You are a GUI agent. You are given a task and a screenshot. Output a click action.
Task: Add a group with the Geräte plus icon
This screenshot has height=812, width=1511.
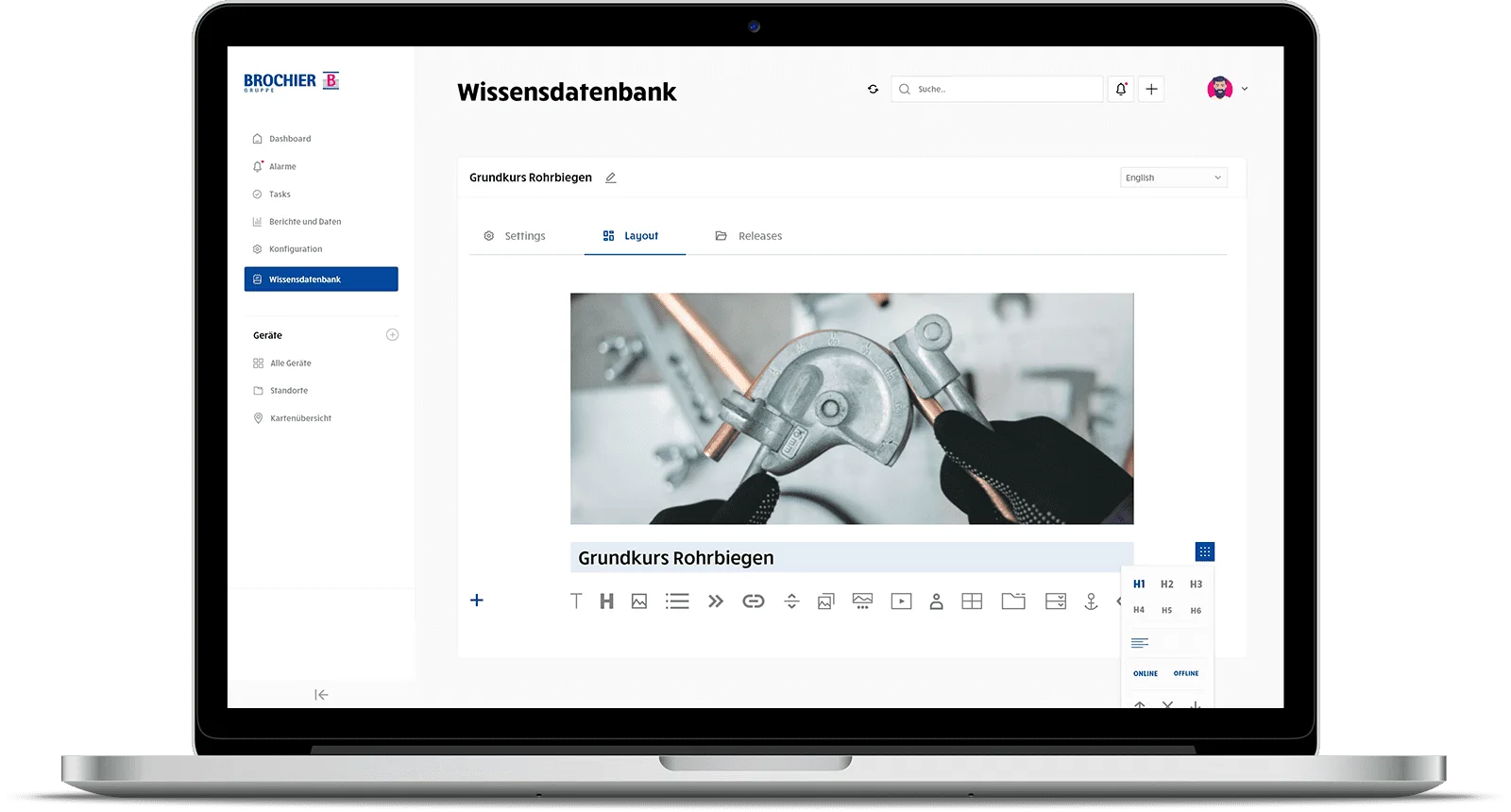coord(393,335)
